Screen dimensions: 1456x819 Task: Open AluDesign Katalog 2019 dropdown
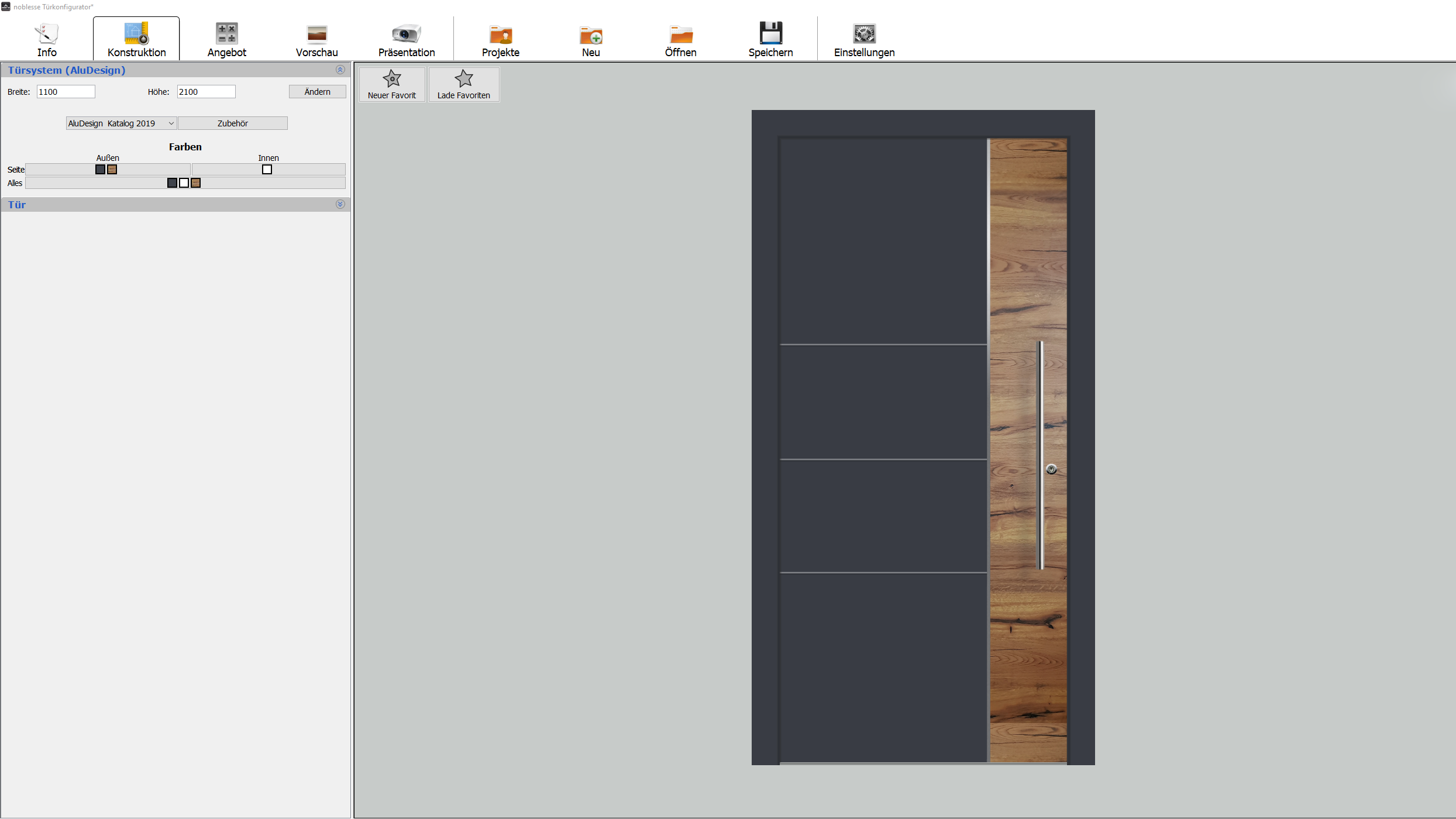tap(121, 123)
